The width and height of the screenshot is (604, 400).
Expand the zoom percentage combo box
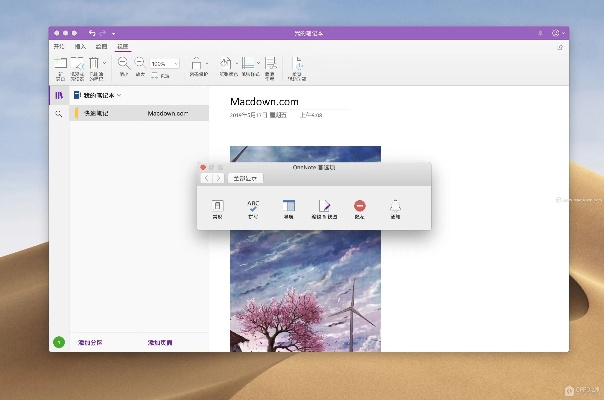(x=174, y=63)
